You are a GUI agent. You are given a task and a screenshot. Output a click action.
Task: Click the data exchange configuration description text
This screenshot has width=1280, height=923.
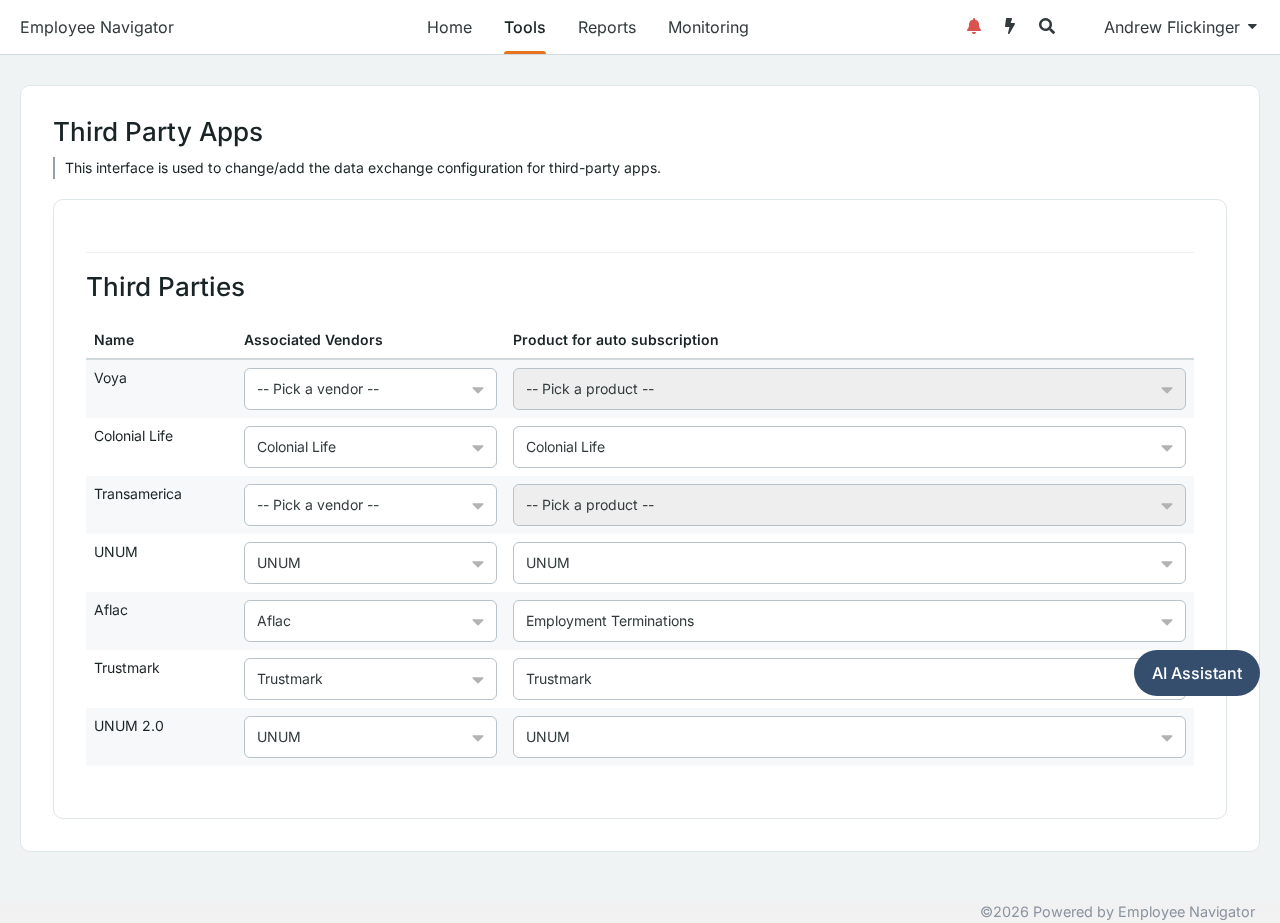pos(363,168)
